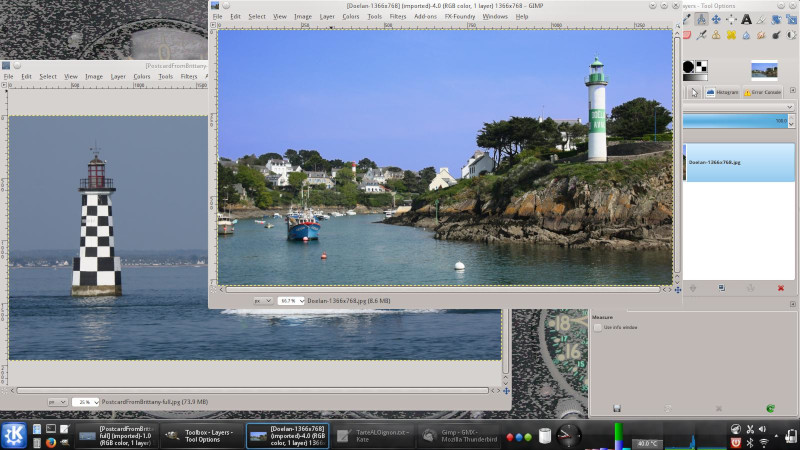Switch to the Error Console tab
This screenshot has width=800, height=450.
pos(762,92)
